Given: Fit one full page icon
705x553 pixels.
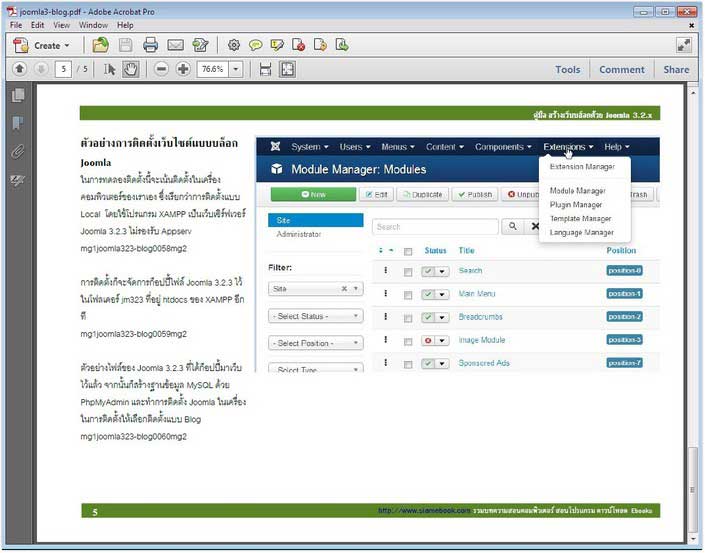Looking at the screenshot, I should click(287, 69).
